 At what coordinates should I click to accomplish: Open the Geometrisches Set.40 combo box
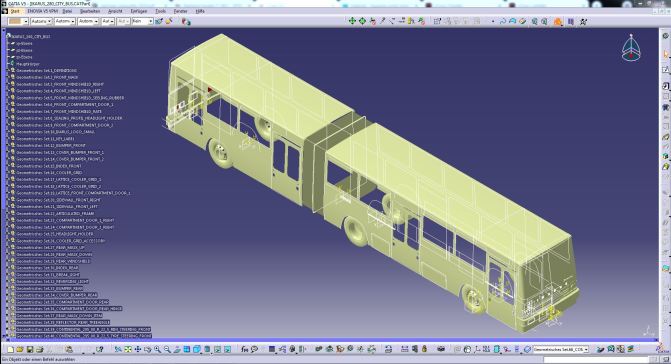[561, 349]
